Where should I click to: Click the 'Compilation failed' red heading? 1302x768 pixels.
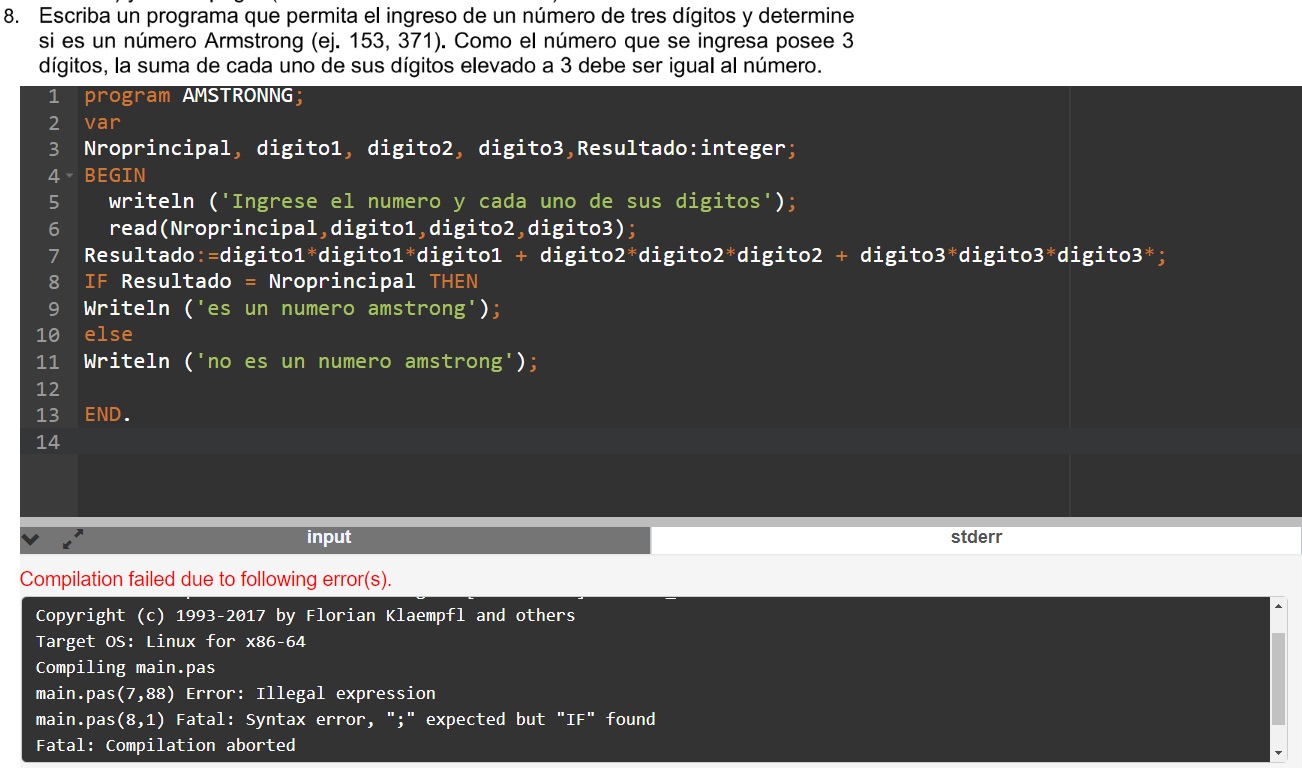(x=206, y=579)
